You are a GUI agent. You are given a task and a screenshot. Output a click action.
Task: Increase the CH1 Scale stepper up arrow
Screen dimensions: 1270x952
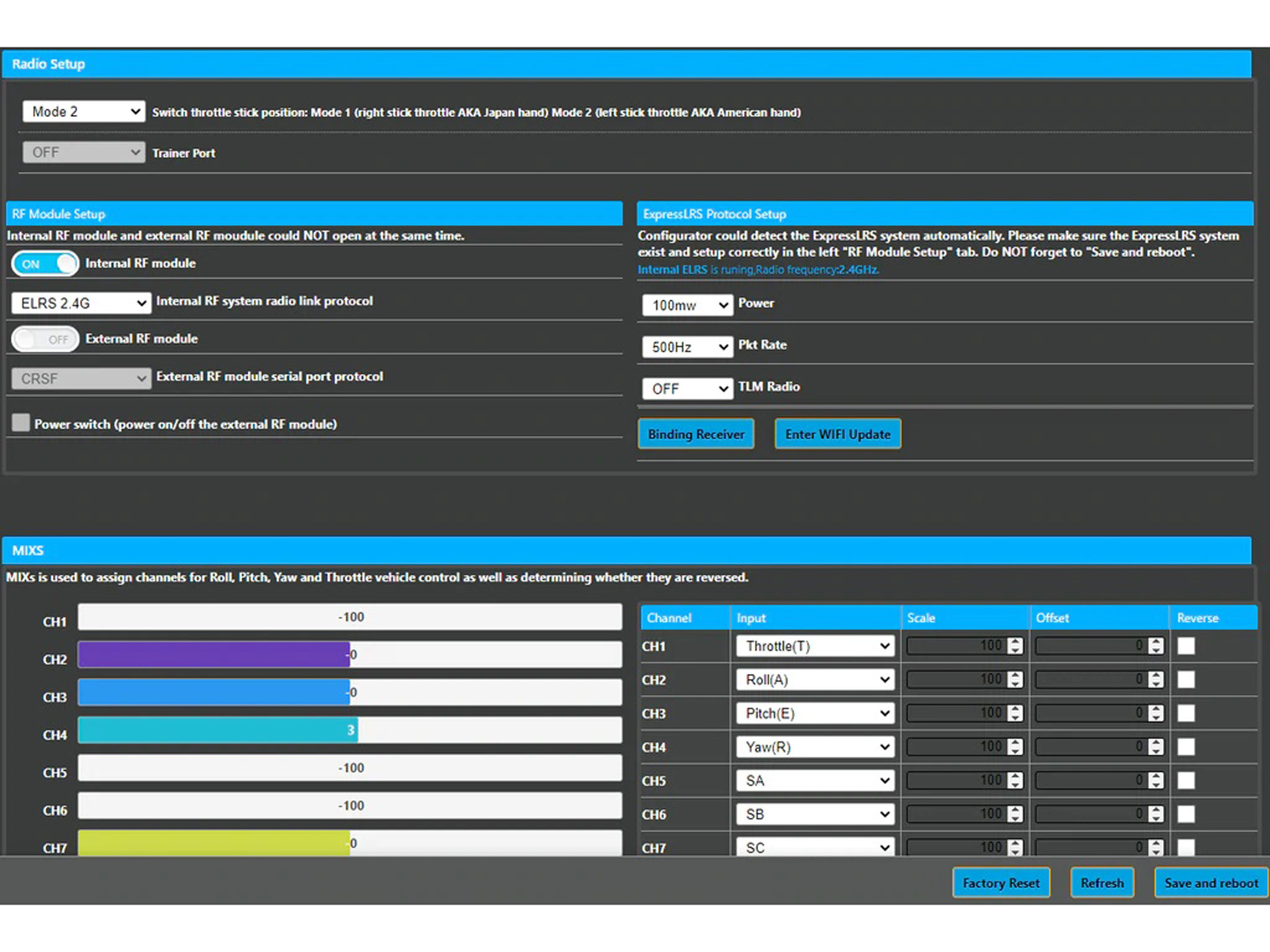[x=1015, y=641]
